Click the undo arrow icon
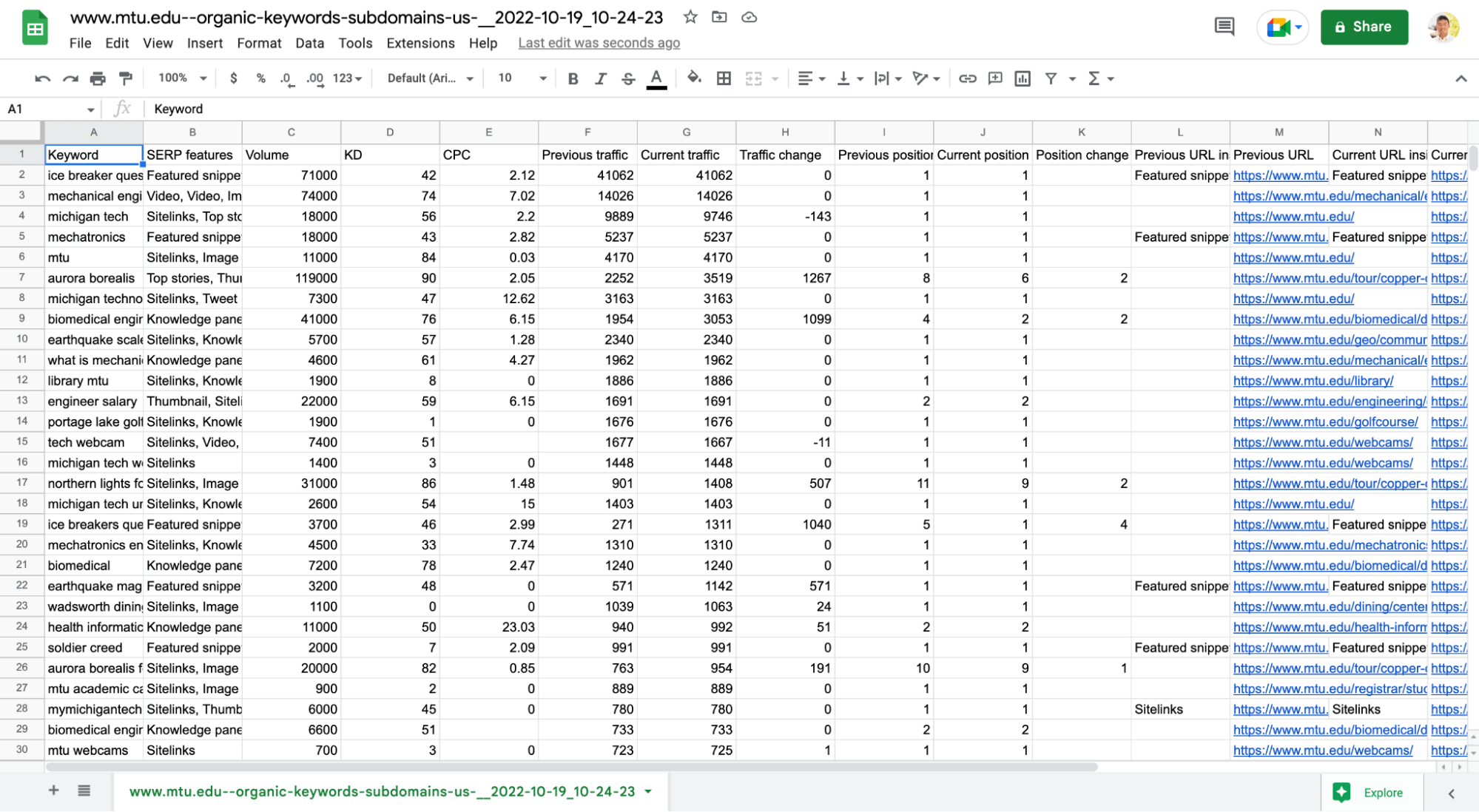1479x812 pixels. point(42,78)
